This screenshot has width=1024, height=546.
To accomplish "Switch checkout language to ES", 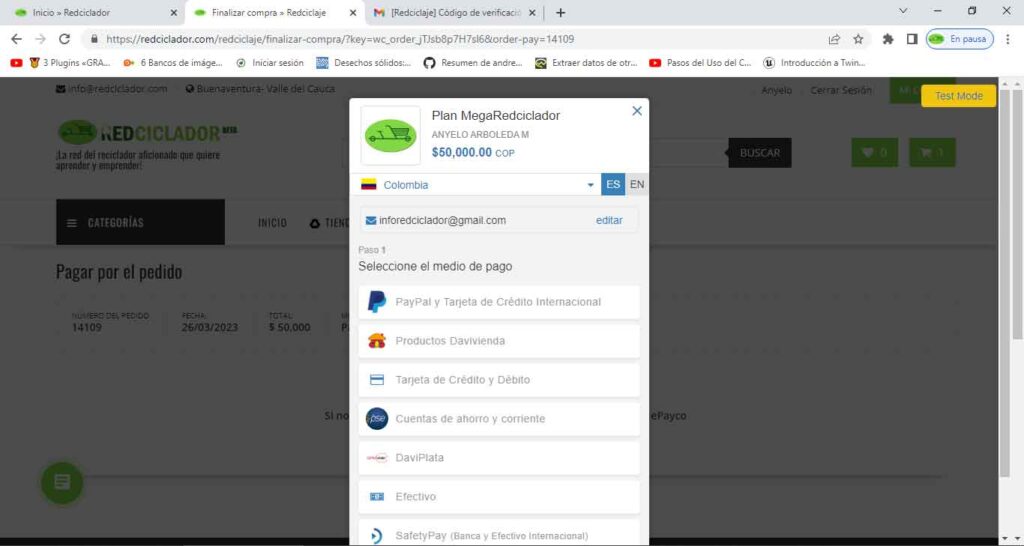I will pyautogui.click(x=612, y=185).
